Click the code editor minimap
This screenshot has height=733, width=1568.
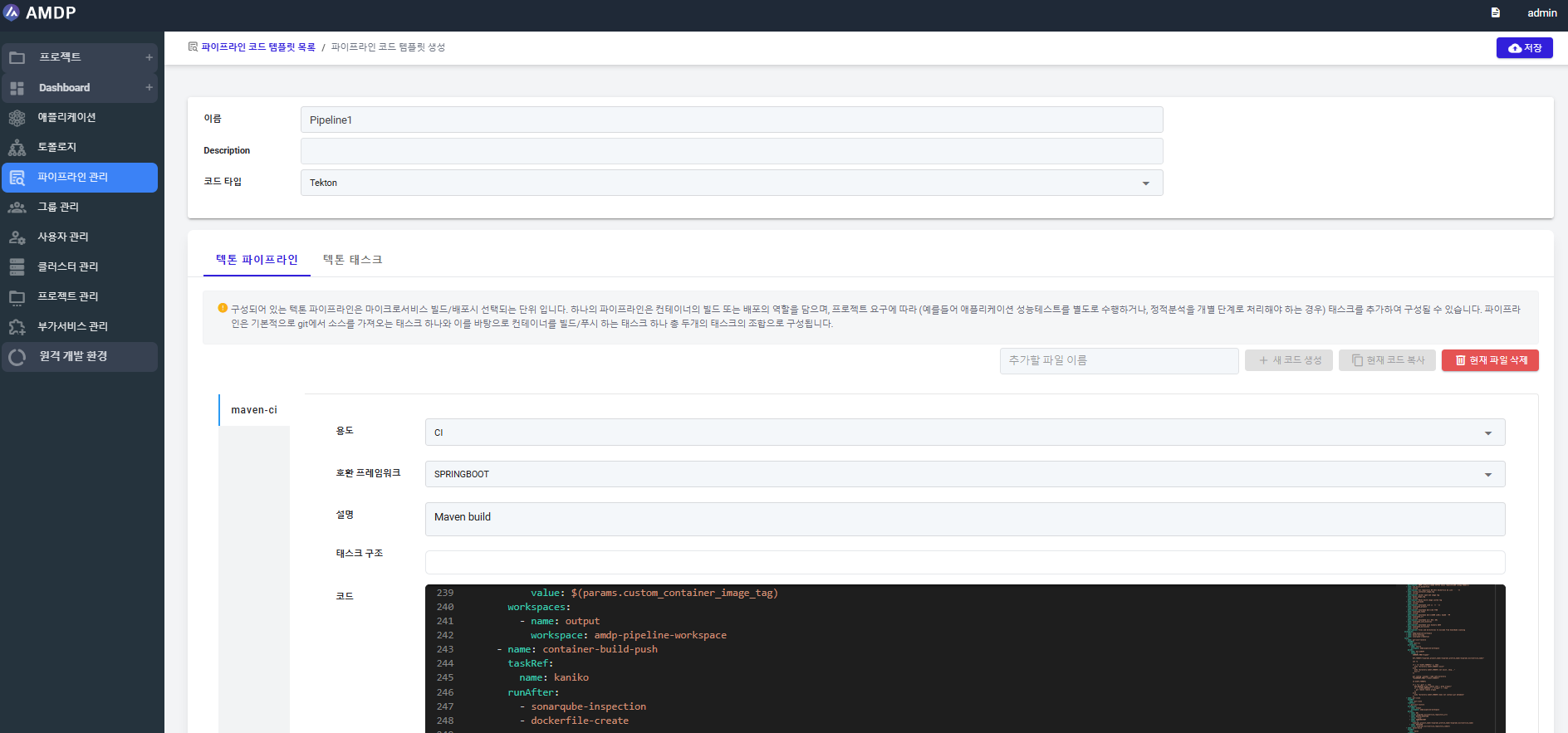click(1451, 658)
